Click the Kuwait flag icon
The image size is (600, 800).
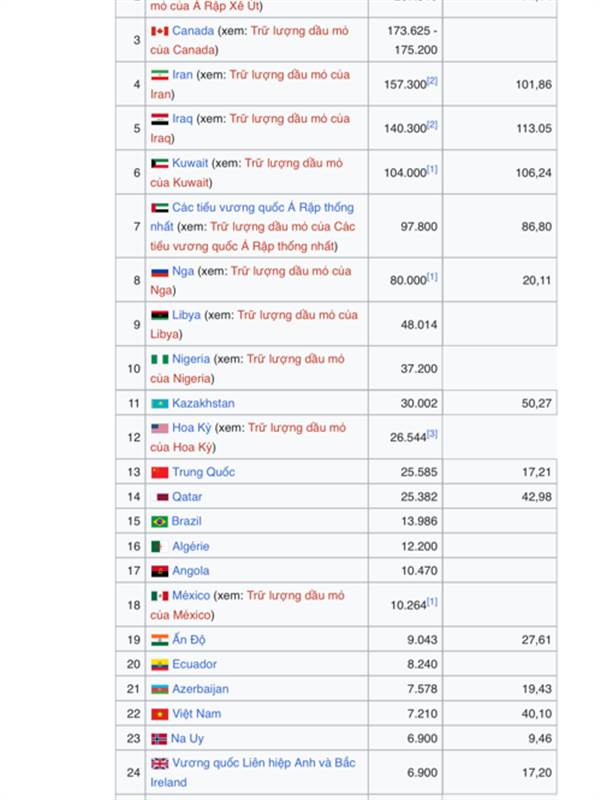(x=159, y=163)
